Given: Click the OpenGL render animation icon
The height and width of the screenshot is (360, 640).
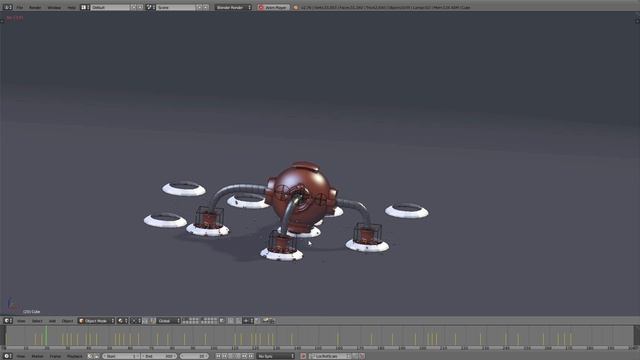Looking at the screenshot, I should (271, 321).
